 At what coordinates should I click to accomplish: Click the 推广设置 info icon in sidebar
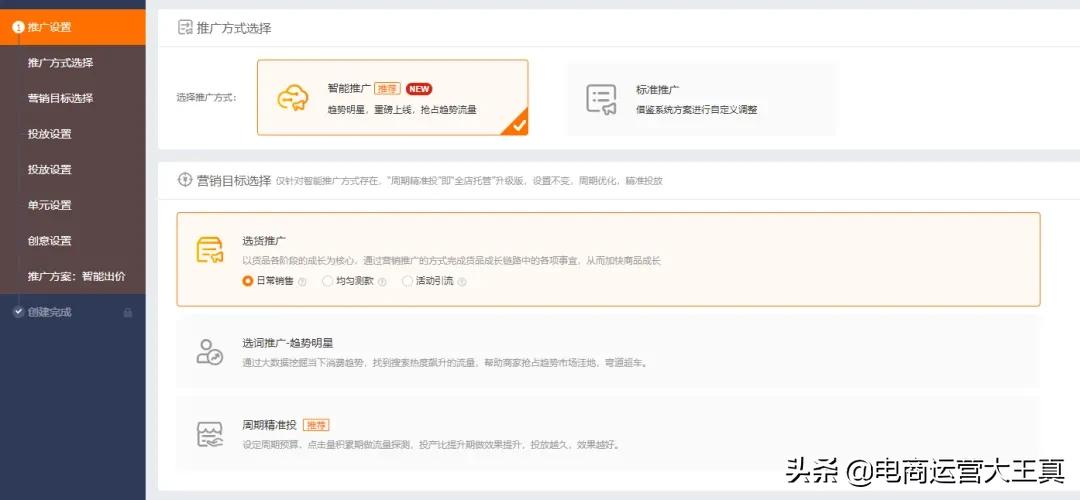point(19,28)
